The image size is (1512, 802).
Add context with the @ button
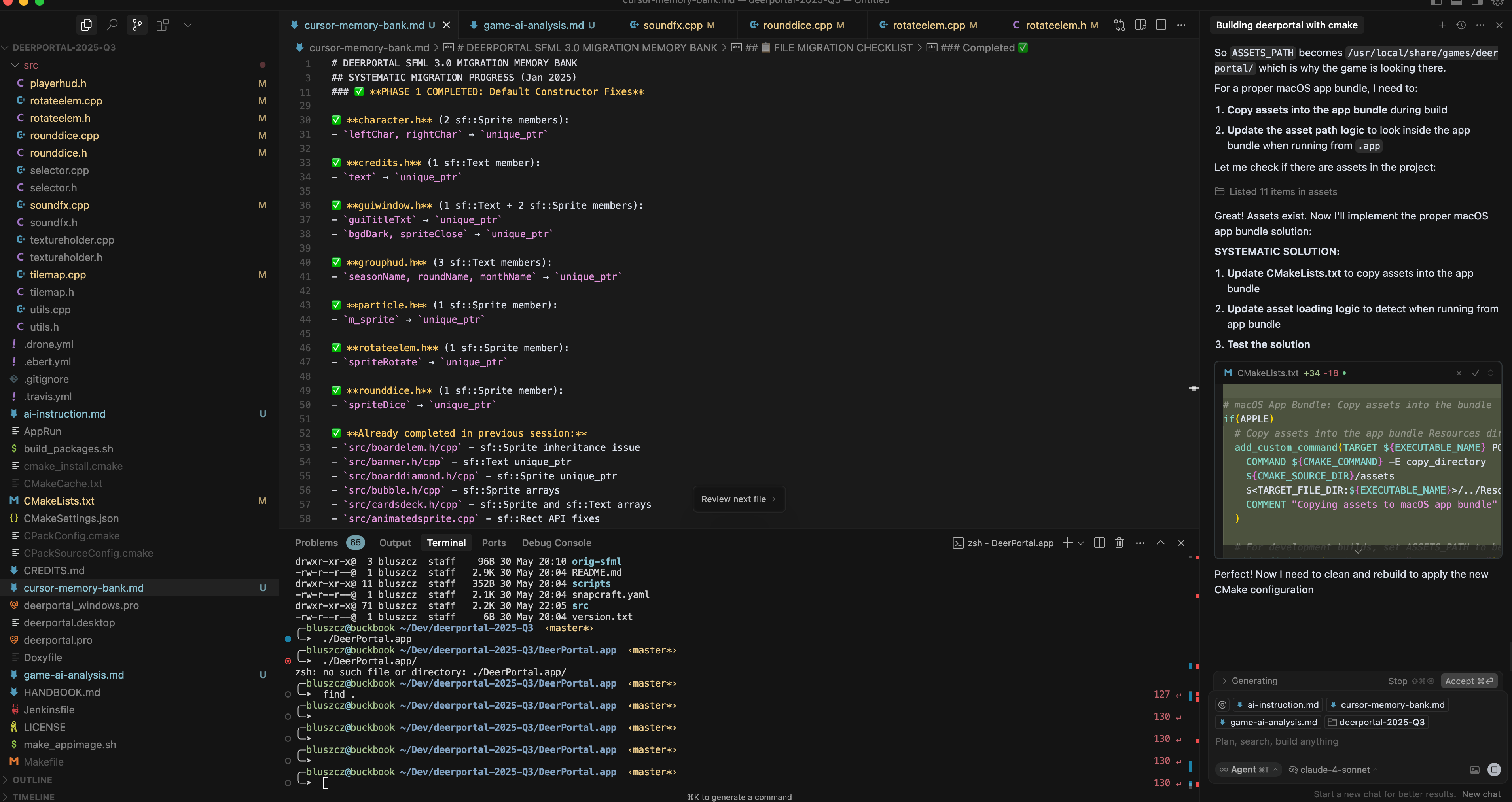(1223, 705)
